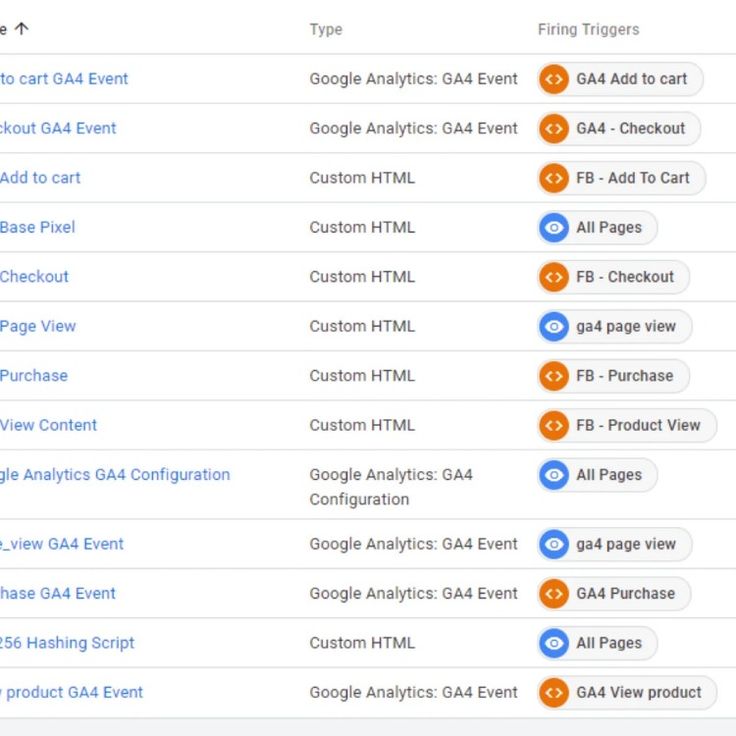This screenshot has height=736, width=736.
Task: Click orange custom event icon of FB - Purchase
Action: pos(554,376)
